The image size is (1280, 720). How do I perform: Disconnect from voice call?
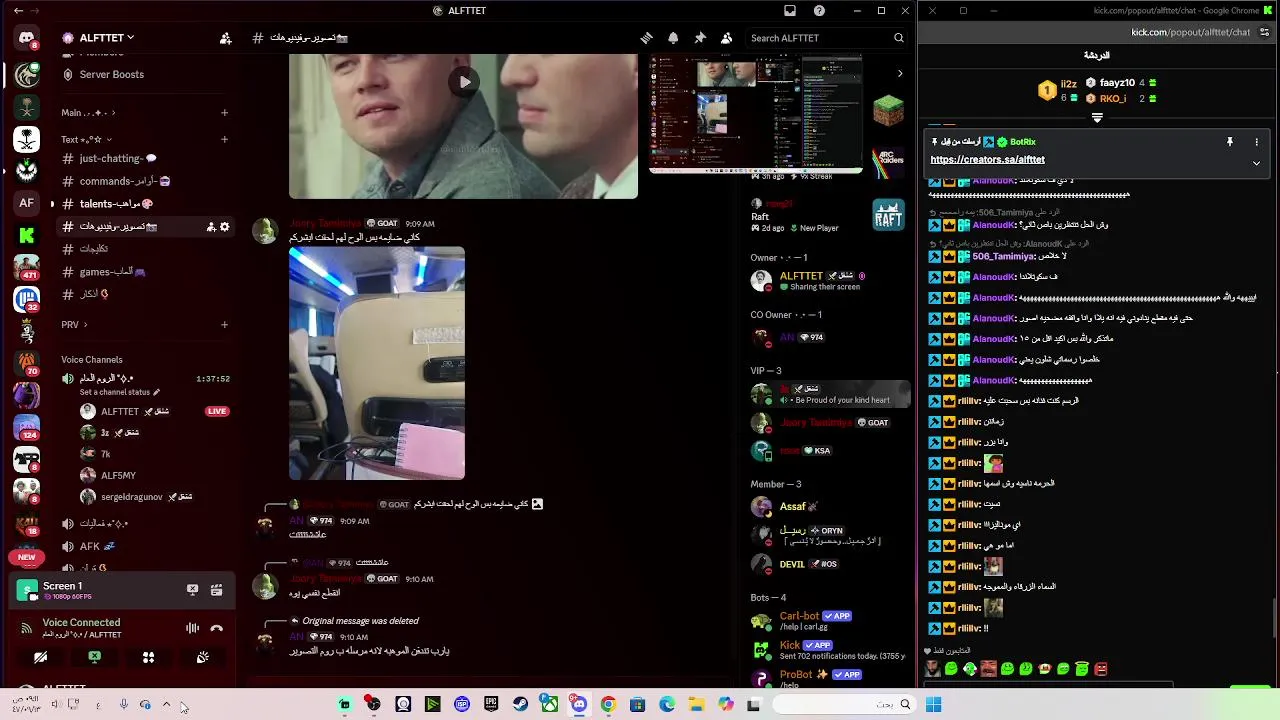coord(216,628)
